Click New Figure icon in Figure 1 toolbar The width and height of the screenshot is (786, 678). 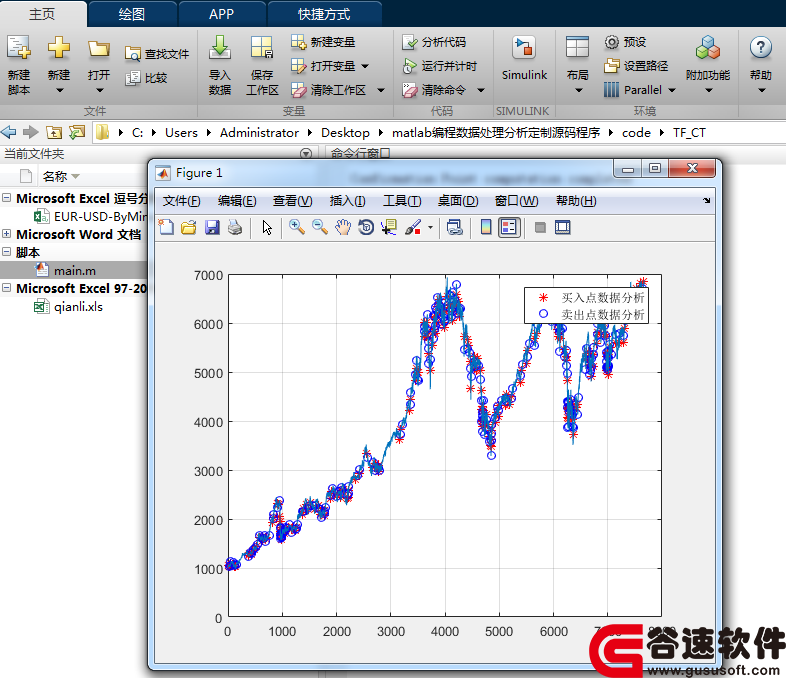coord(166,228)
